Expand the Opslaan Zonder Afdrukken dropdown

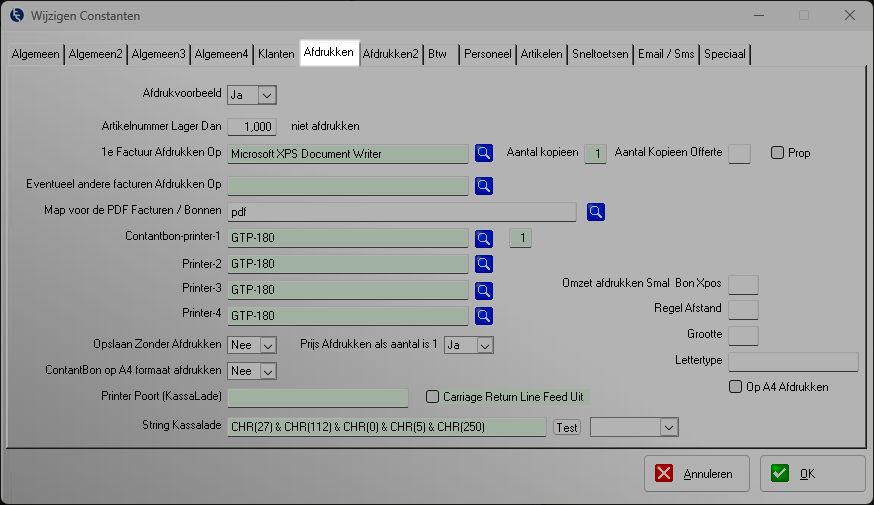[x=267, y=345]
